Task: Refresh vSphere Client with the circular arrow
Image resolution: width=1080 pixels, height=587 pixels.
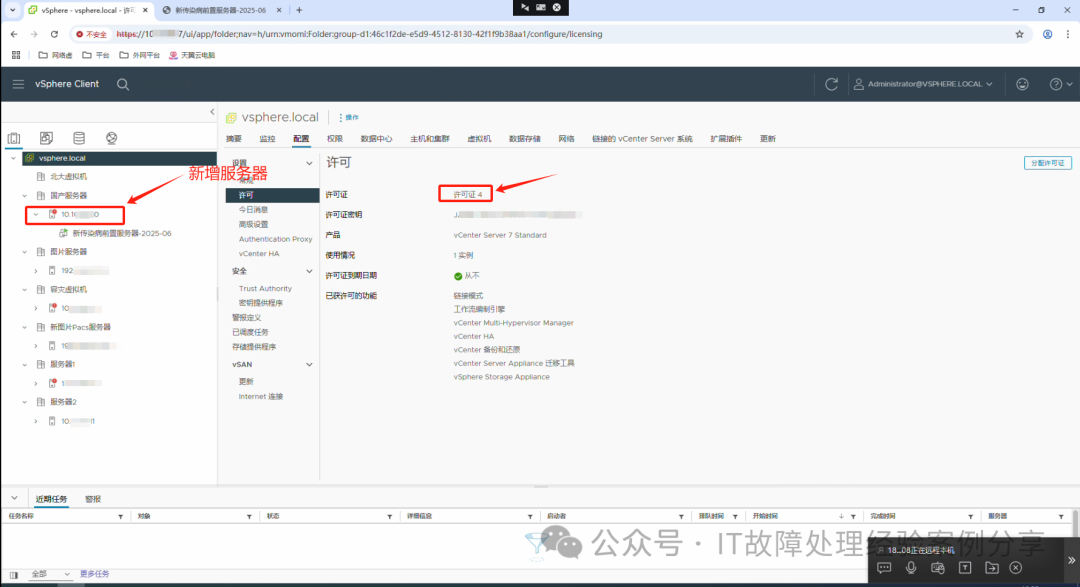Action: tap(831, 84)
